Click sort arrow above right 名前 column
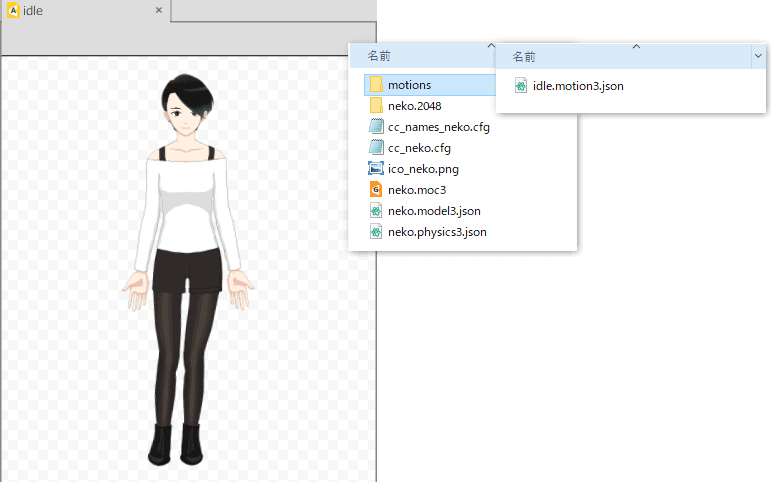771x482 pixels. (636, 46)
